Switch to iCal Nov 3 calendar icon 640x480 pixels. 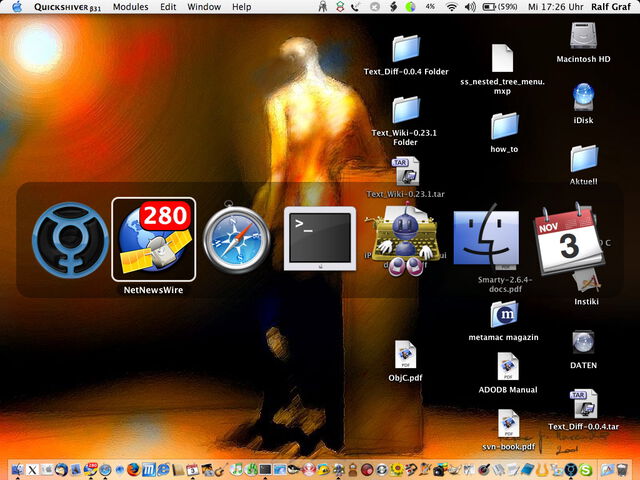coord(570,239)
